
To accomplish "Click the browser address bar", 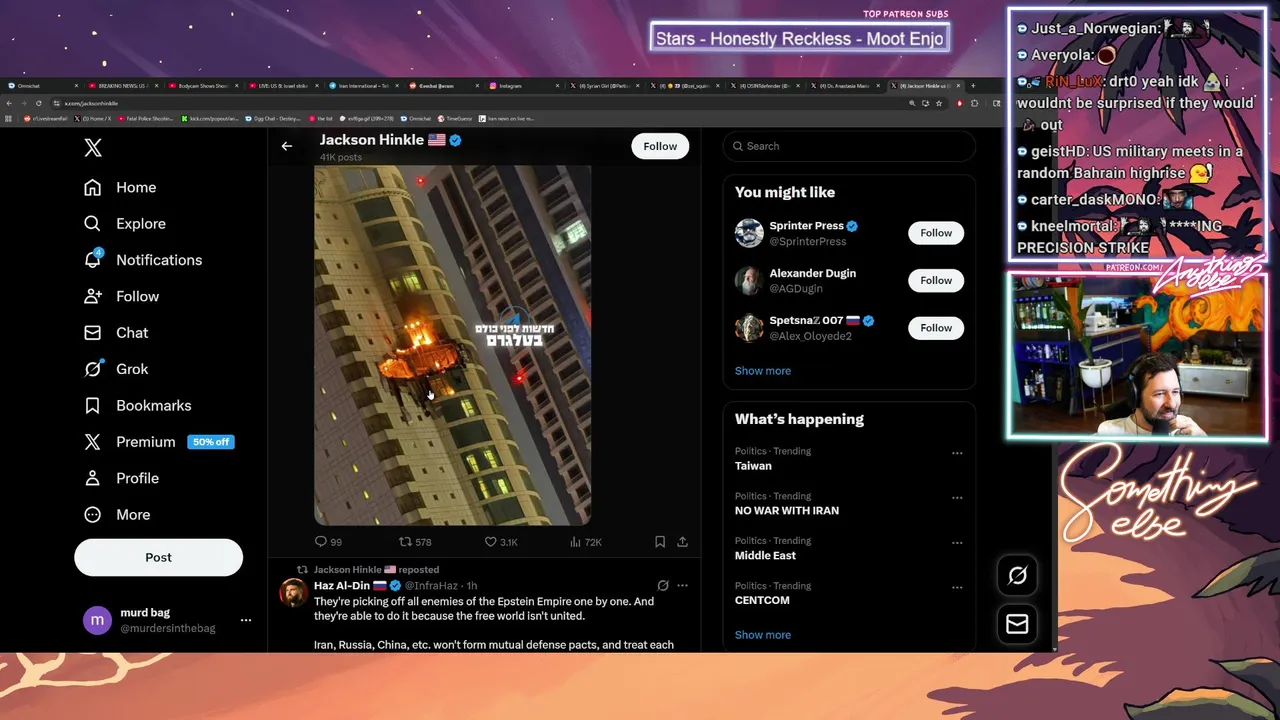I will point(480,103).
